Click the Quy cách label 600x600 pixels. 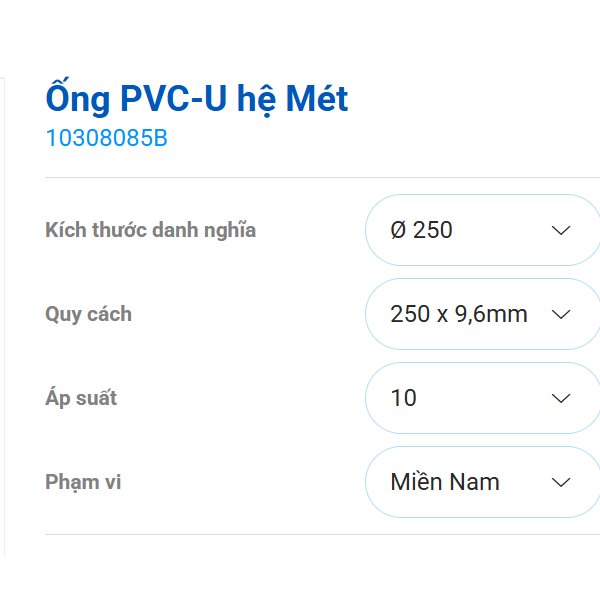tap(89, 314)
